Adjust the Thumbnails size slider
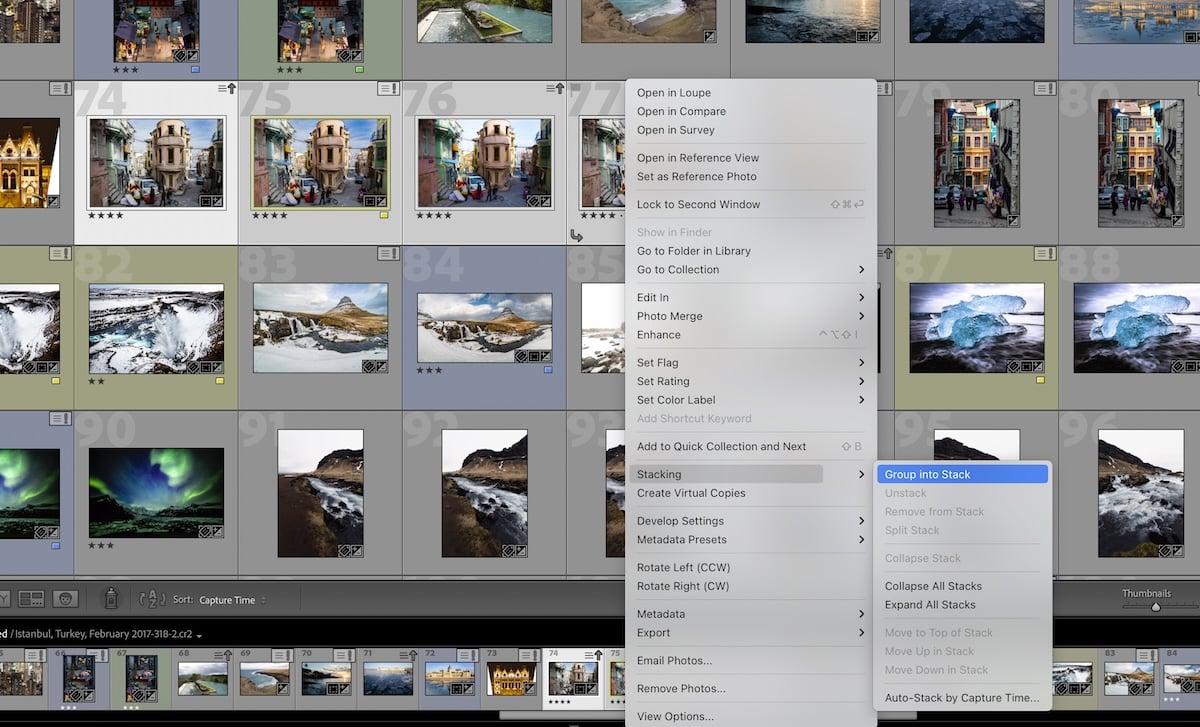 point(1156,607)
